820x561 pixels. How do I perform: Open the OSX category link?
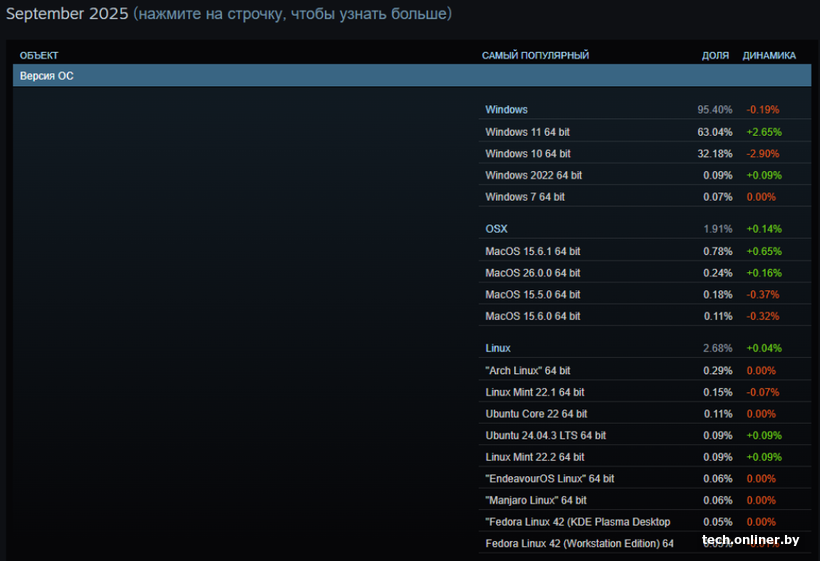pyautogui.click(x=496, y=229)
